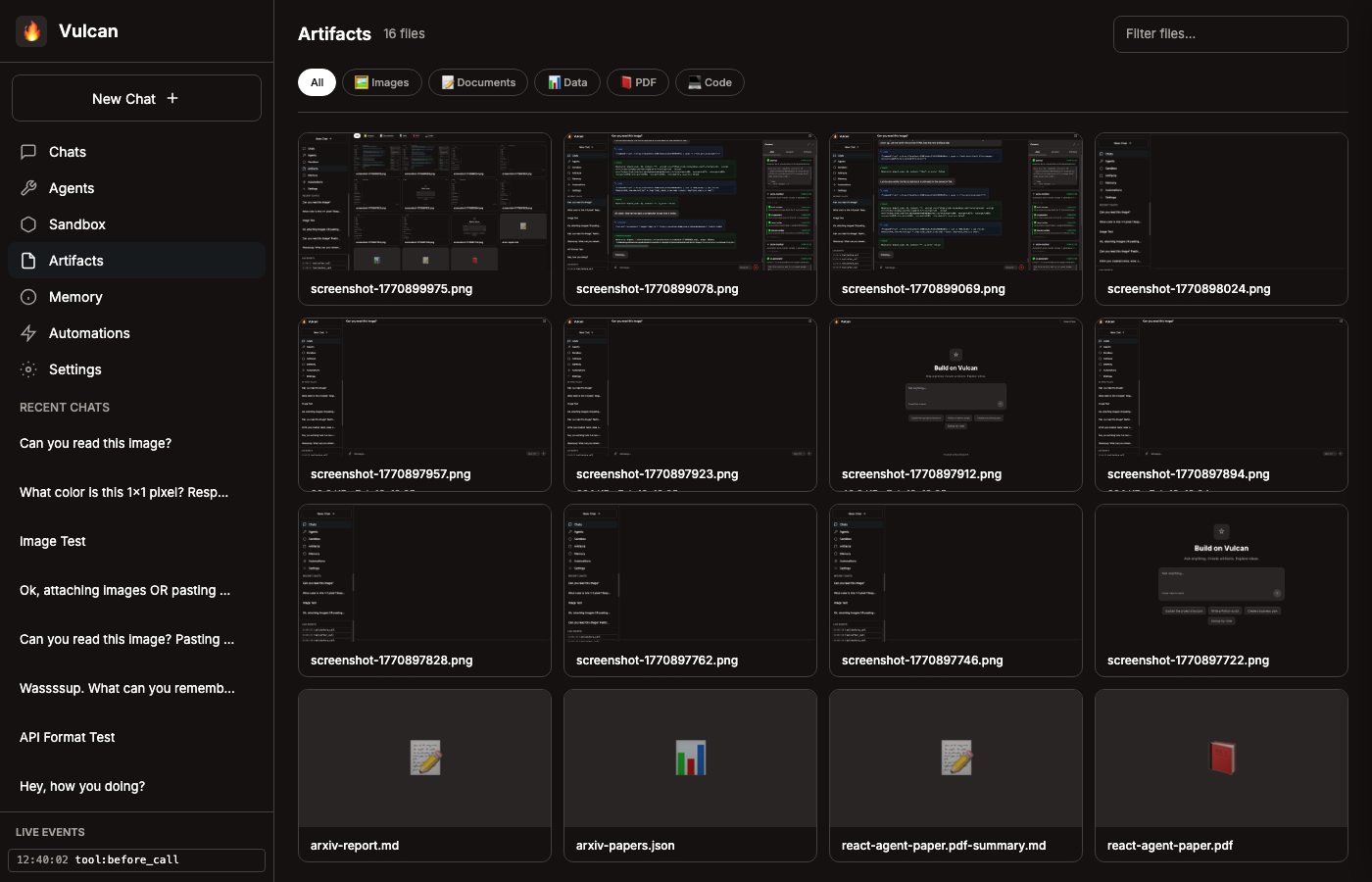Filter artifacts by PDF type
Viewport: 1372px width, 882px height.
point(638,82)
